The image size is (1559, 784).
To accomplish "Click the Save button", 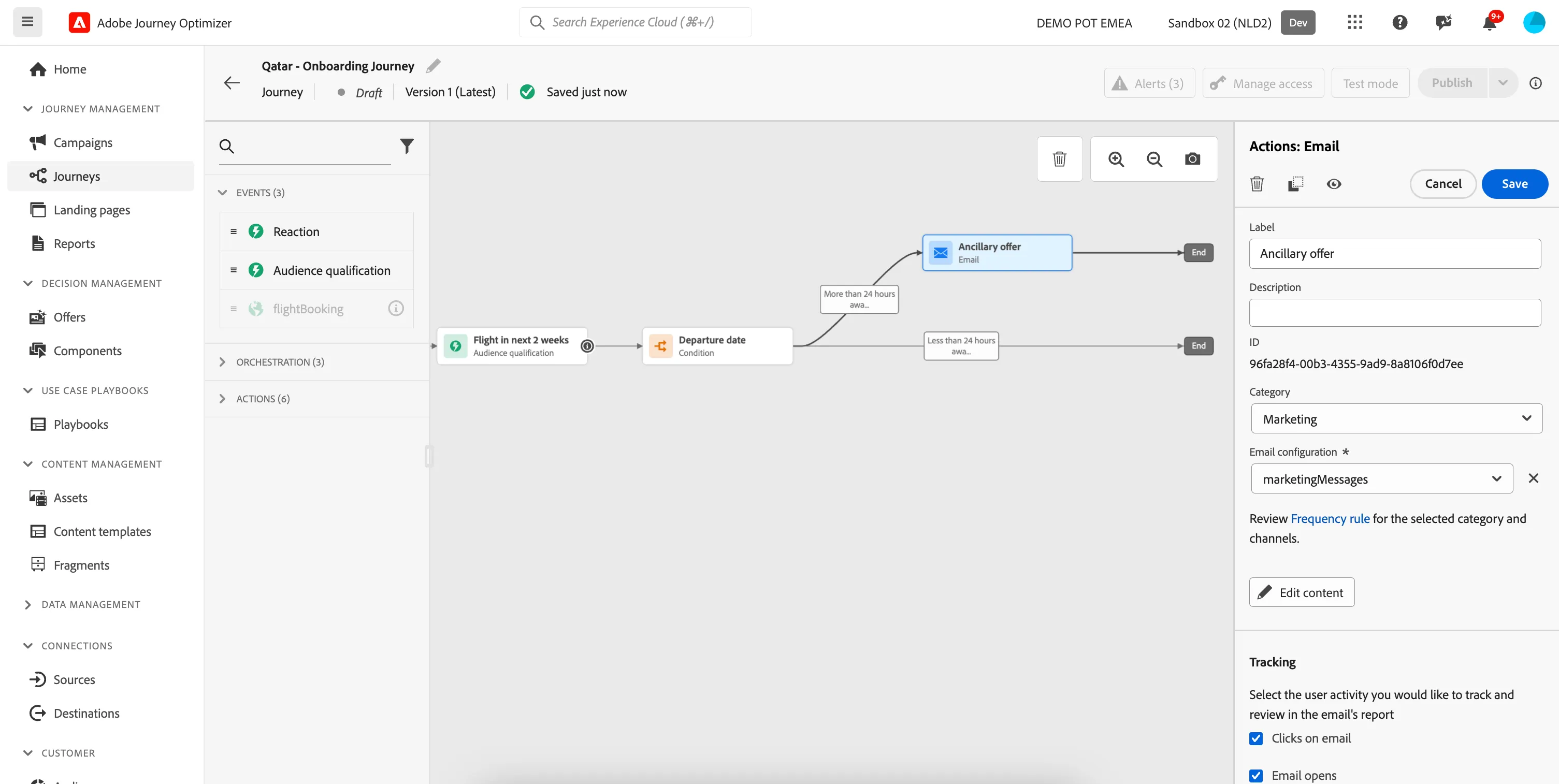I will click(1514, 184).
